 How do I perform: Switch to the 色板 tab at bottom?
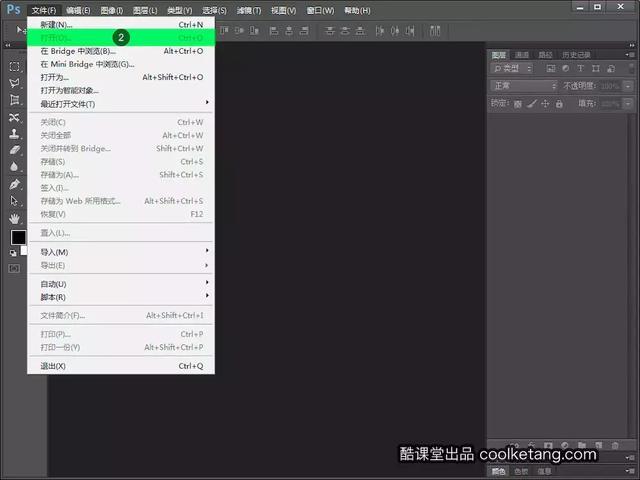(521, 471)
